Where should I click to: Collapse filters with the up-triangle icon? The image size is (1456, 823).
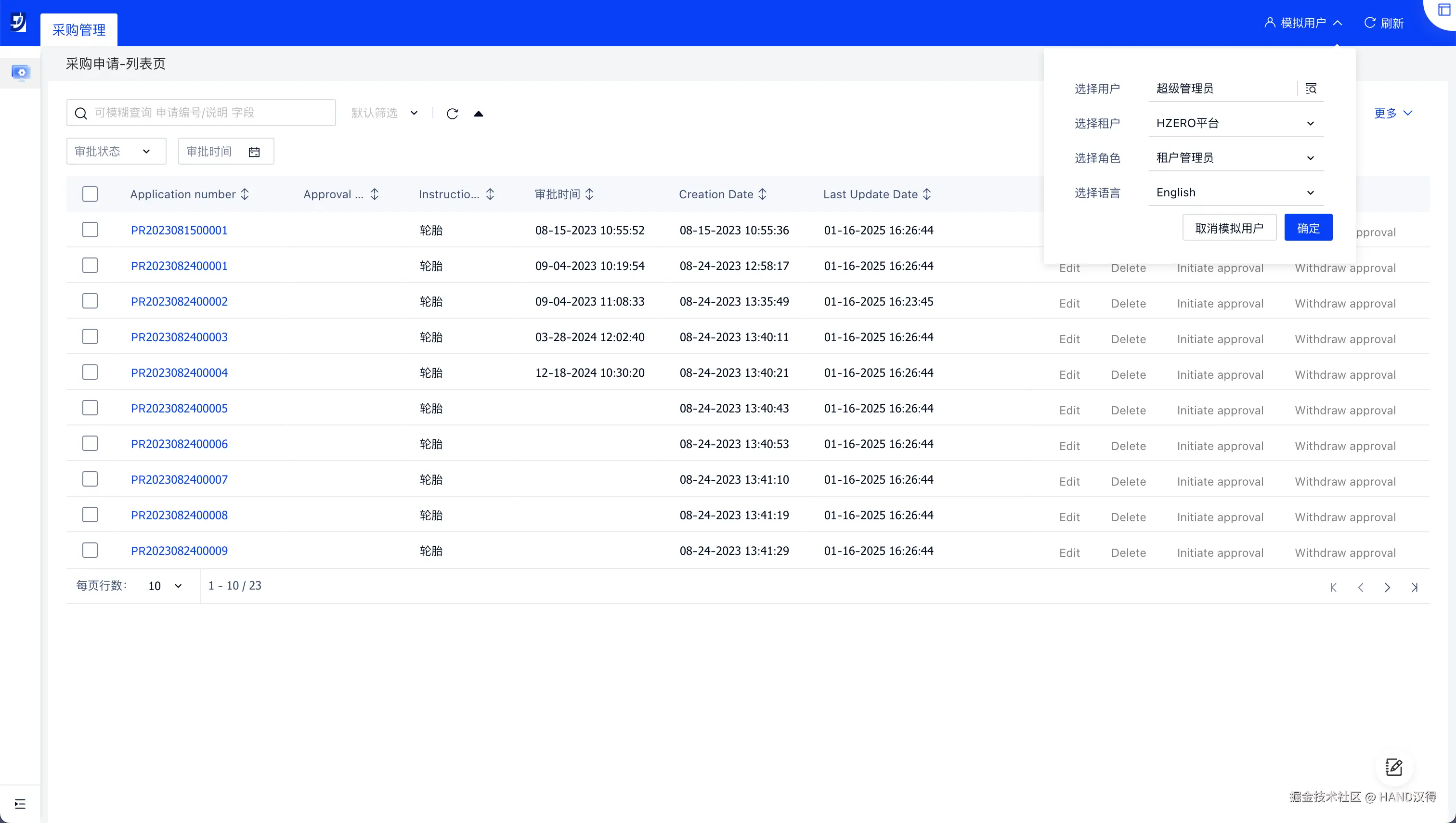pyautogui.click(x=479, y=114)
